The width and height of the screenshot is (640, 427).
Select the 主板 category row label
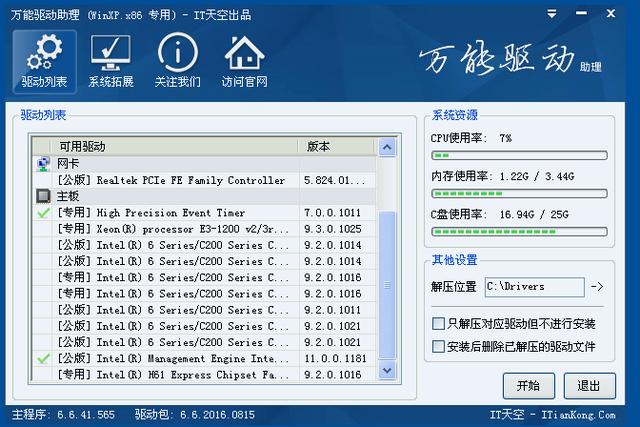(68, 196)
